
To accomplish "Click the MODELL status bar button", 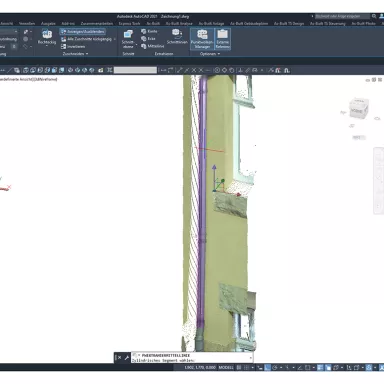I will click(x=226, y=367).
